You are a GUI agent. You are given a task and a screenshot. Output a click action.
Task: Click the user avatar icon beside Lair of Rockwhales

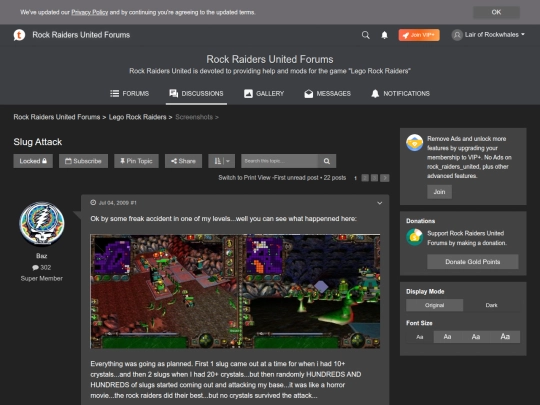click(457, 35)
